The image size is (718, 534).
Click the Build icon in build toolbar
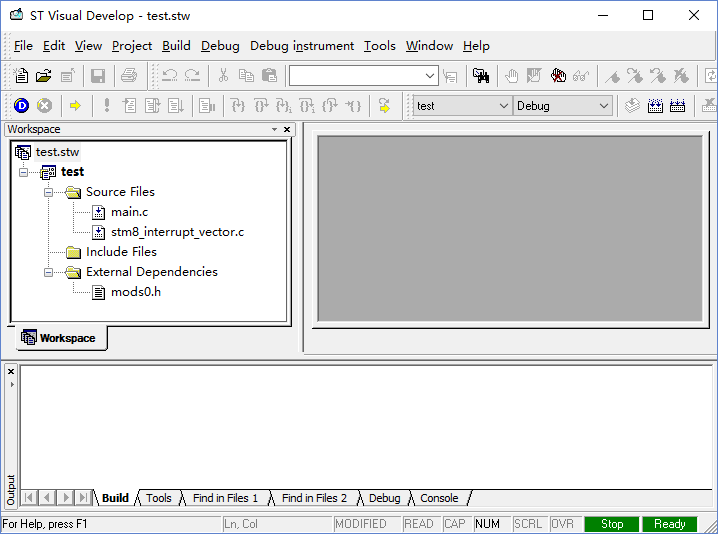point(655,106)
